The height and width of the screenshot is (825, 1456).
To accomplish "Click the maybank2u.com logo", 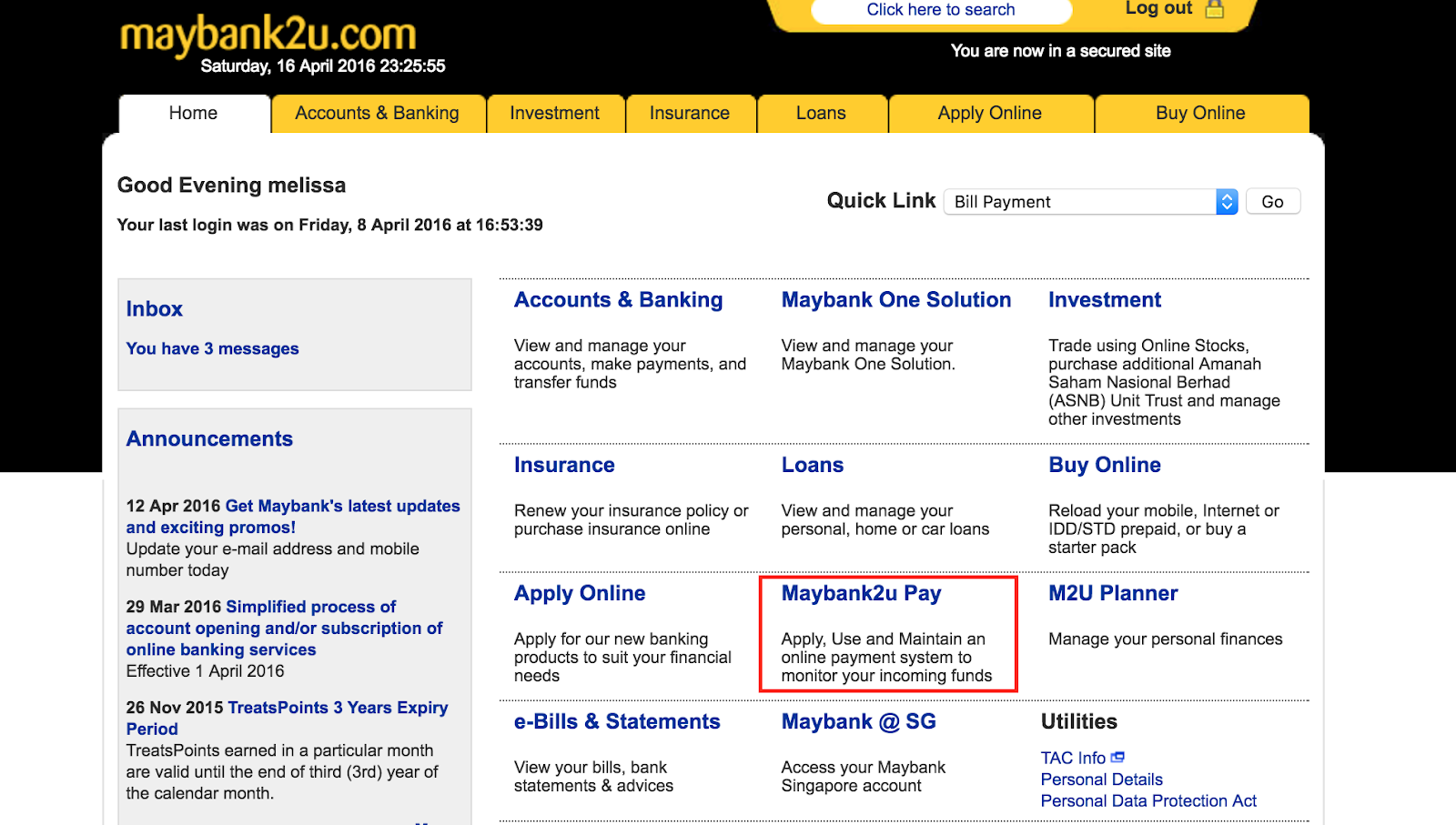I will [268, 35].
